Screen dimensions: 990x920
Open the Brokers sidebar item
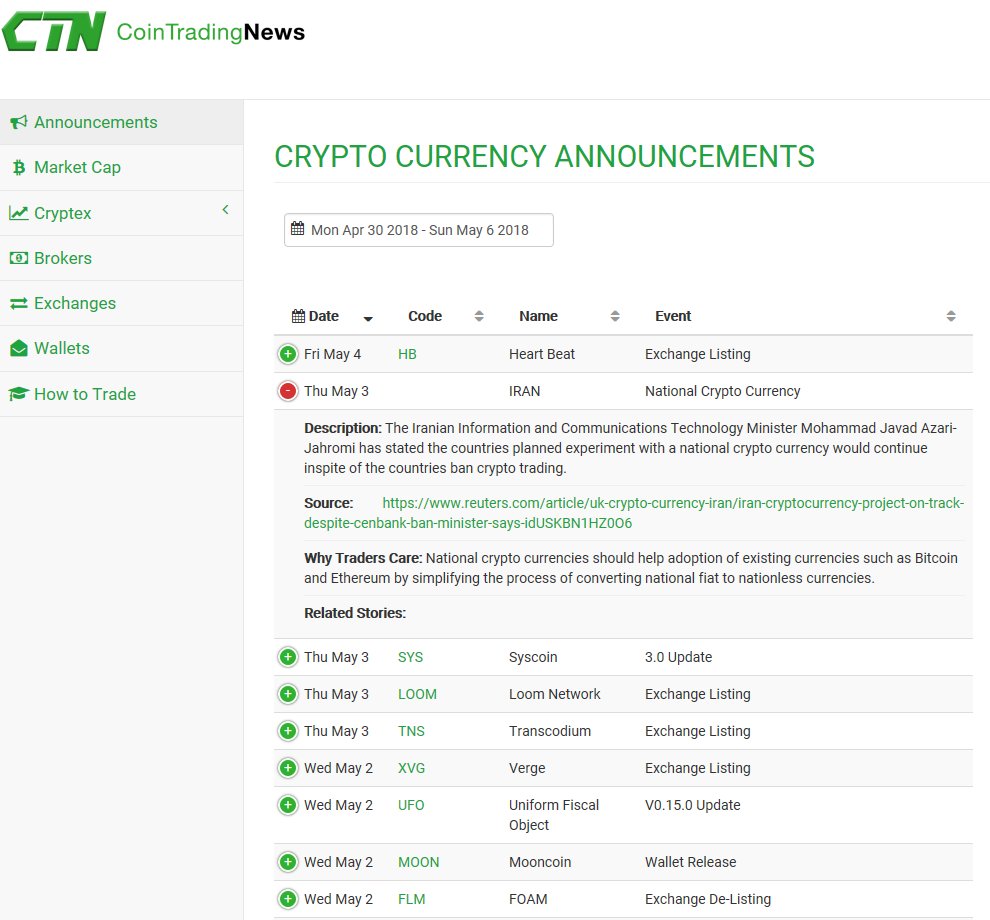pyautogui.click(x=121, y=258)
